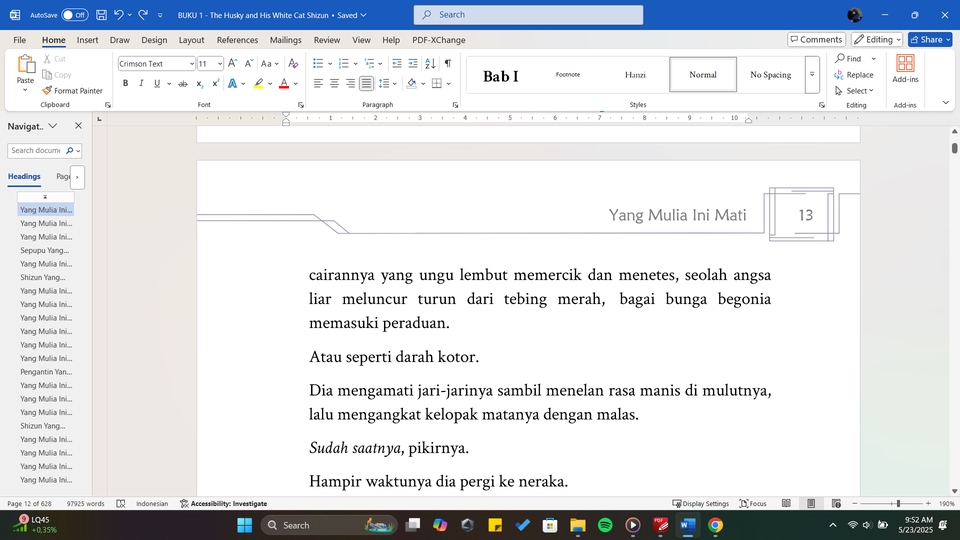Switch to Web Layout view in status bar
Image resolution: width=960 pixels, height=540 pixels.
click(836, 503)
